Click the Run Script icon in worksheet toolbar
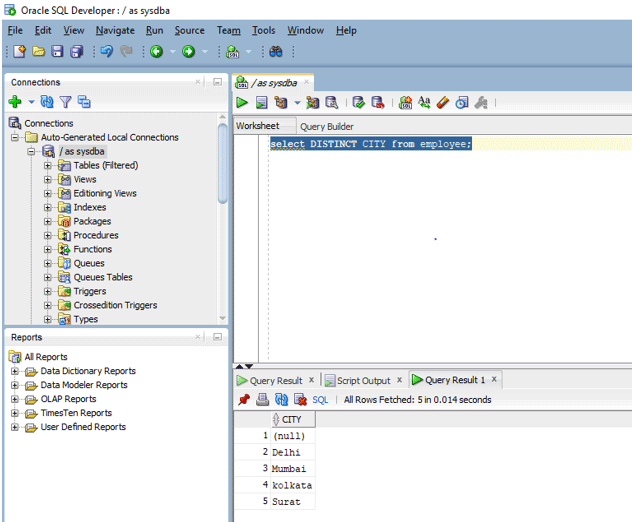This screenshot has height=522, width=632. 262,103
